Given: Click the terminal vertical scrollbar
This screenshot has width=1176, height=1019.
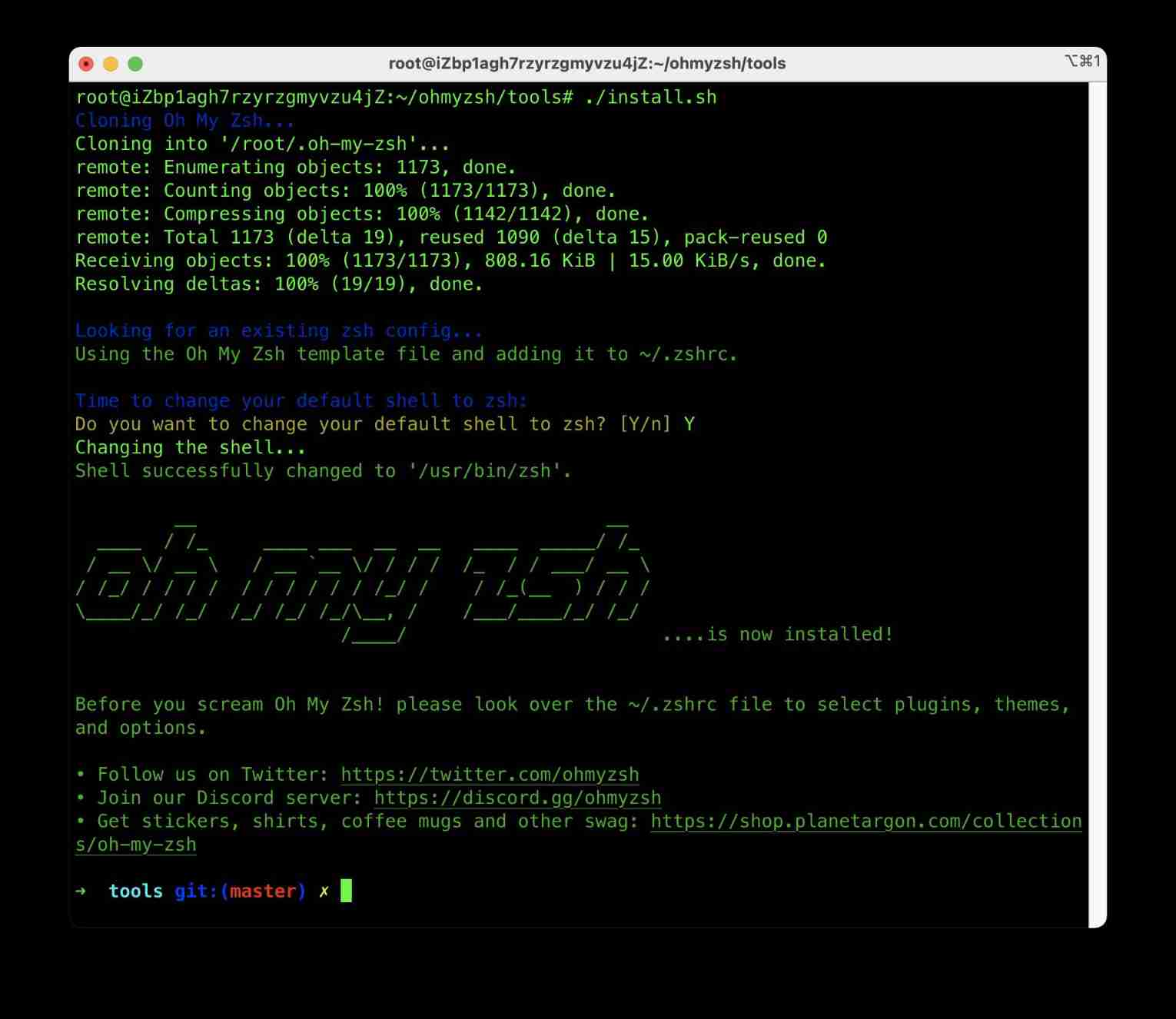Looking at the screenshot, I should (1098, 504).
